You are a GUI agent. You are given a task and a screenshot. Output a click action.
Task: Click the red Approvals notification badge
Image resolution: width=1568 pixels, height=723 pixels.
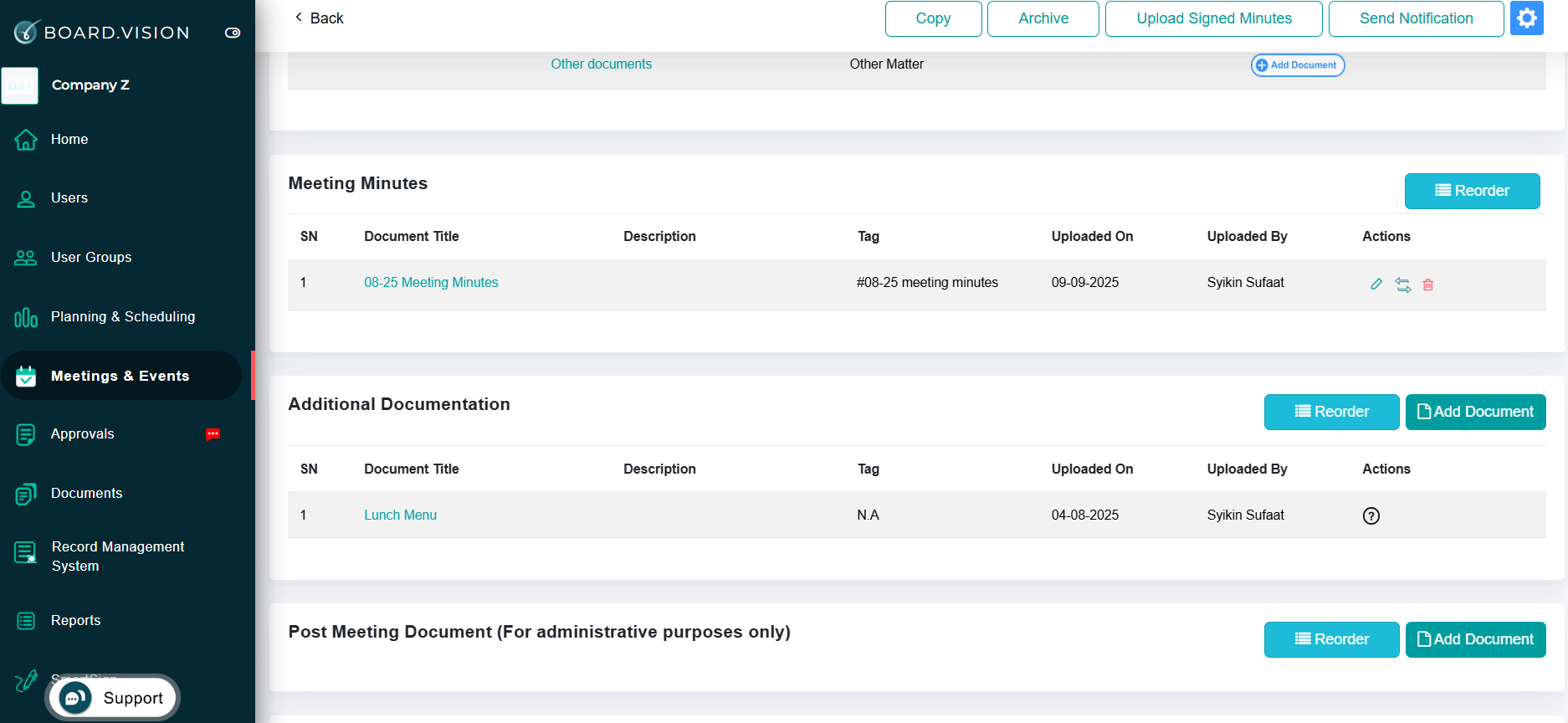213,434
